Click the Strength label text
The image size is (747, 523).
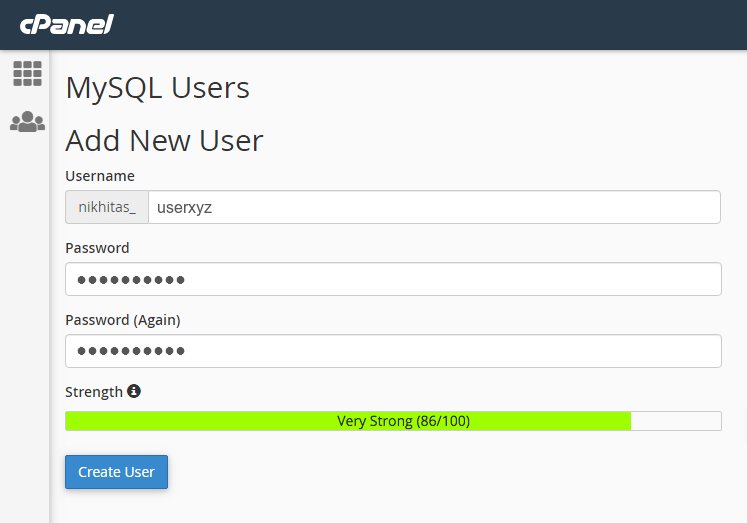click(x=94, y=392)
